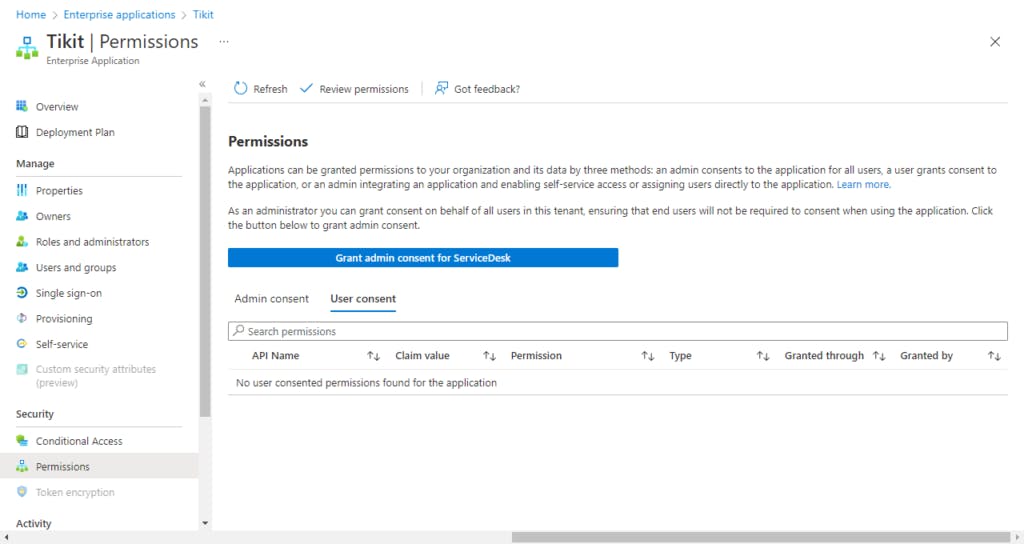
Task: Sort by Granted through column arrows
Action: click(879, 356)
